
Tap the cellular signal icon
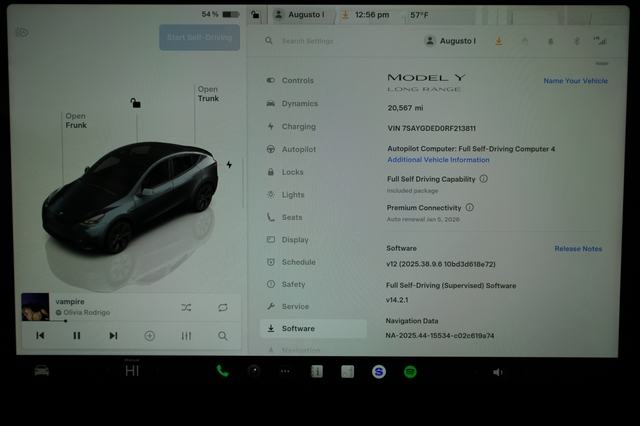[x=600, y=41]
